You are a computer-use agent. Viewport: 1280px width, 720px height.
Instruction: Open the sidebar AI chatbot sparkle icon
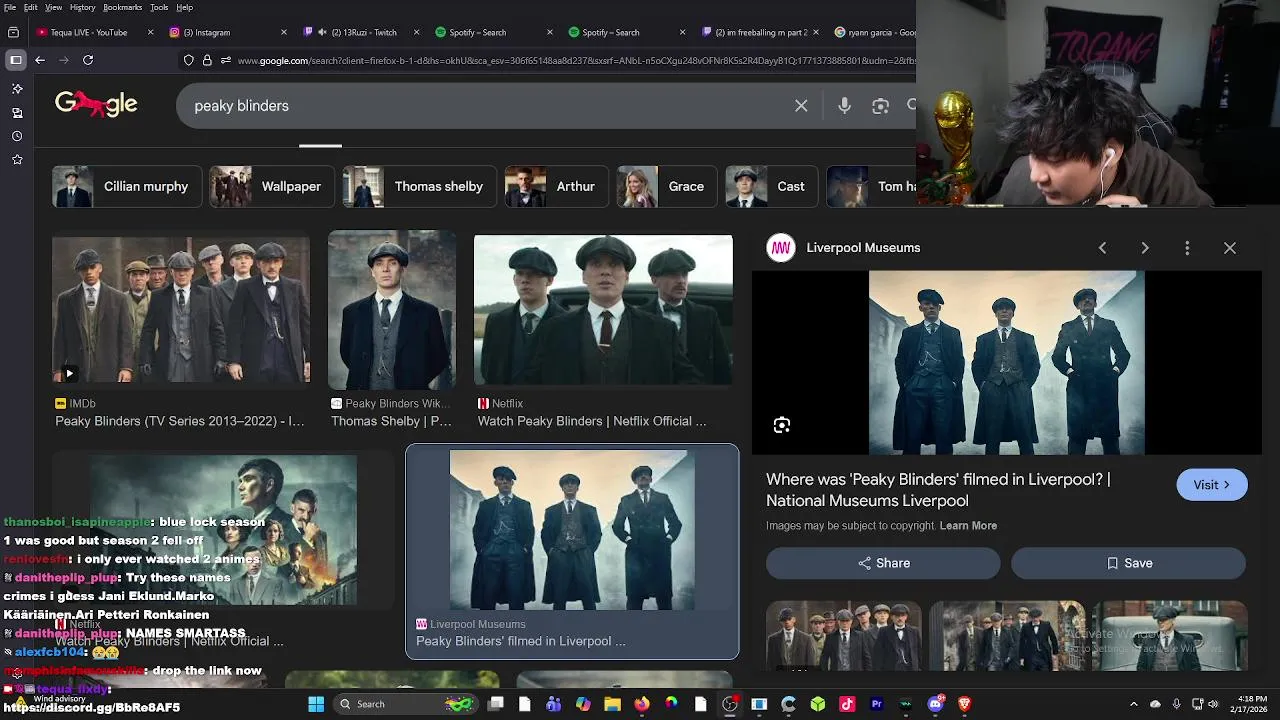pyautogui.click(x=17, y=89)
